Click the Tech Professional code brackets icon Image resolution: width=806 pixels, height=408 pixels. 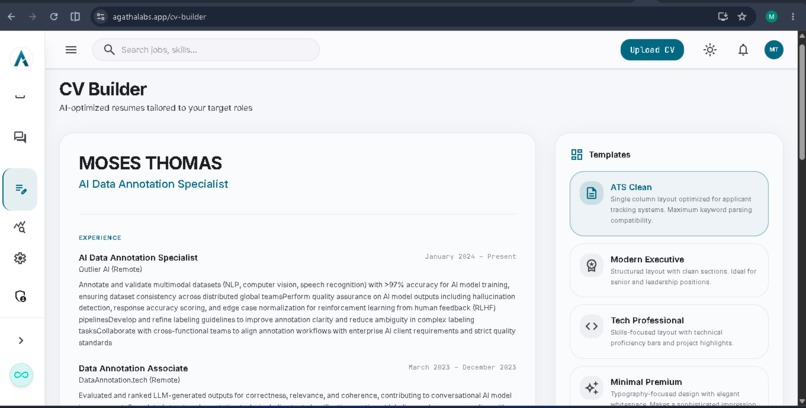(x=592, y=326)
